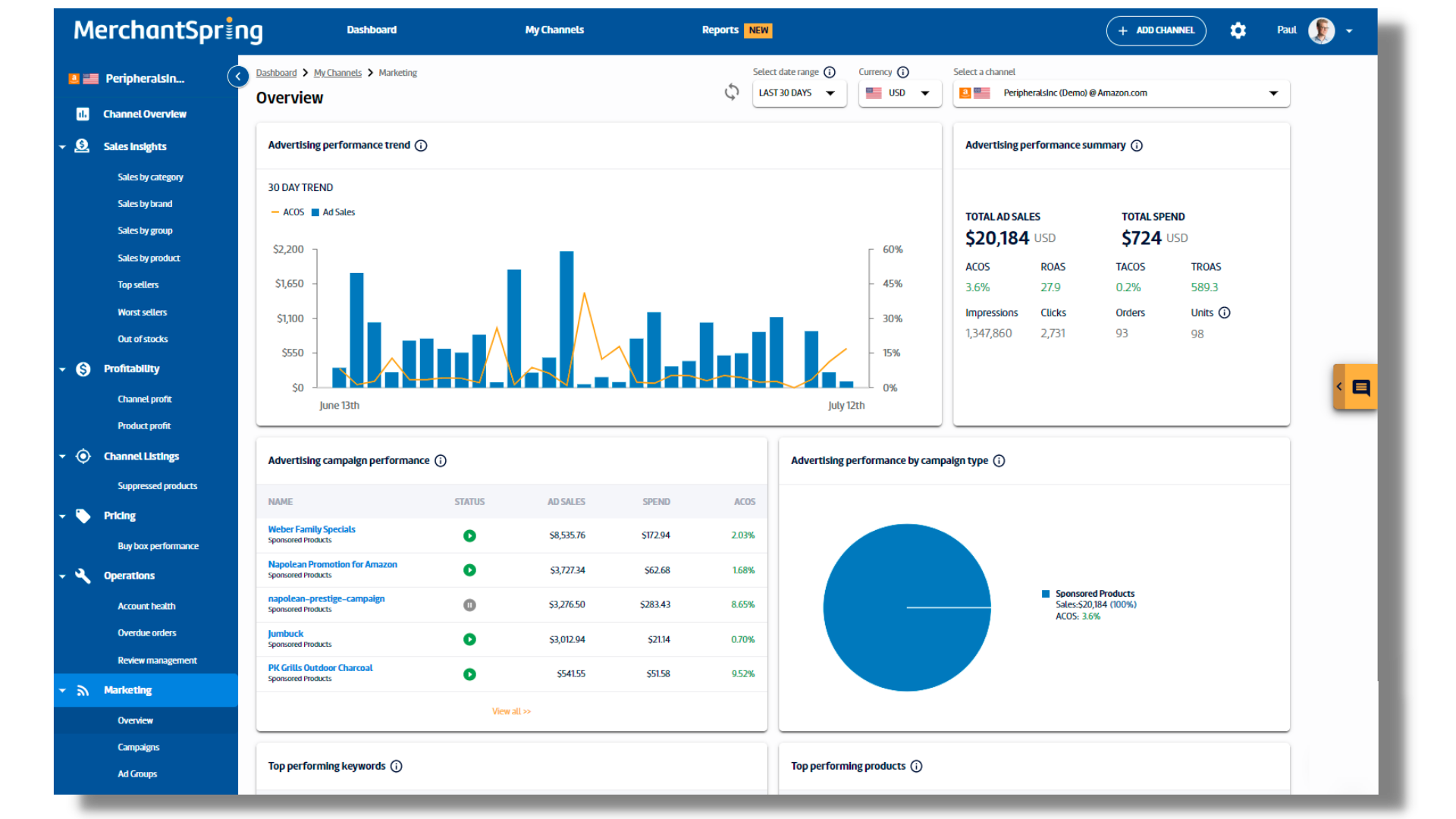1456x819 pixels.
Task: Click the Sales Insights icon
Action: (82, 146)
